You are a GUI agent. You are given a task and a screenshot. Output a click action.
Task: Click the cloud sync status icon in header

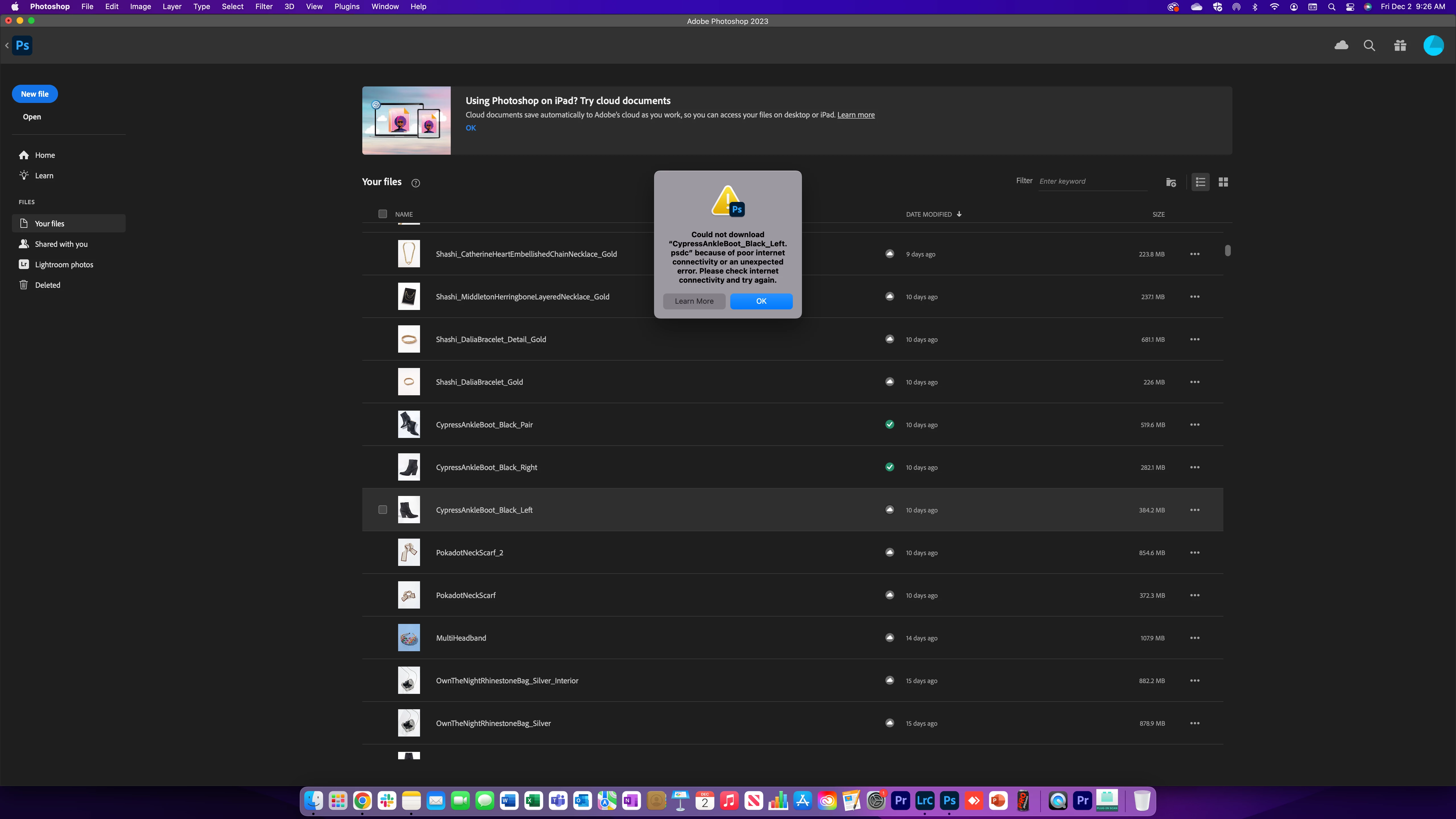point(1341,45)
